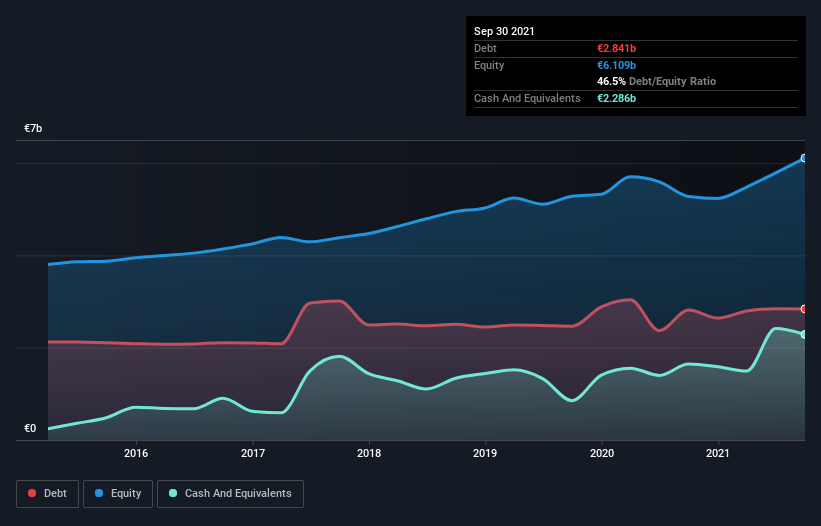The width and height of the screenshot is (821, 526).
Task: Select the 2018 x-axis label
Action: point(369,453)
